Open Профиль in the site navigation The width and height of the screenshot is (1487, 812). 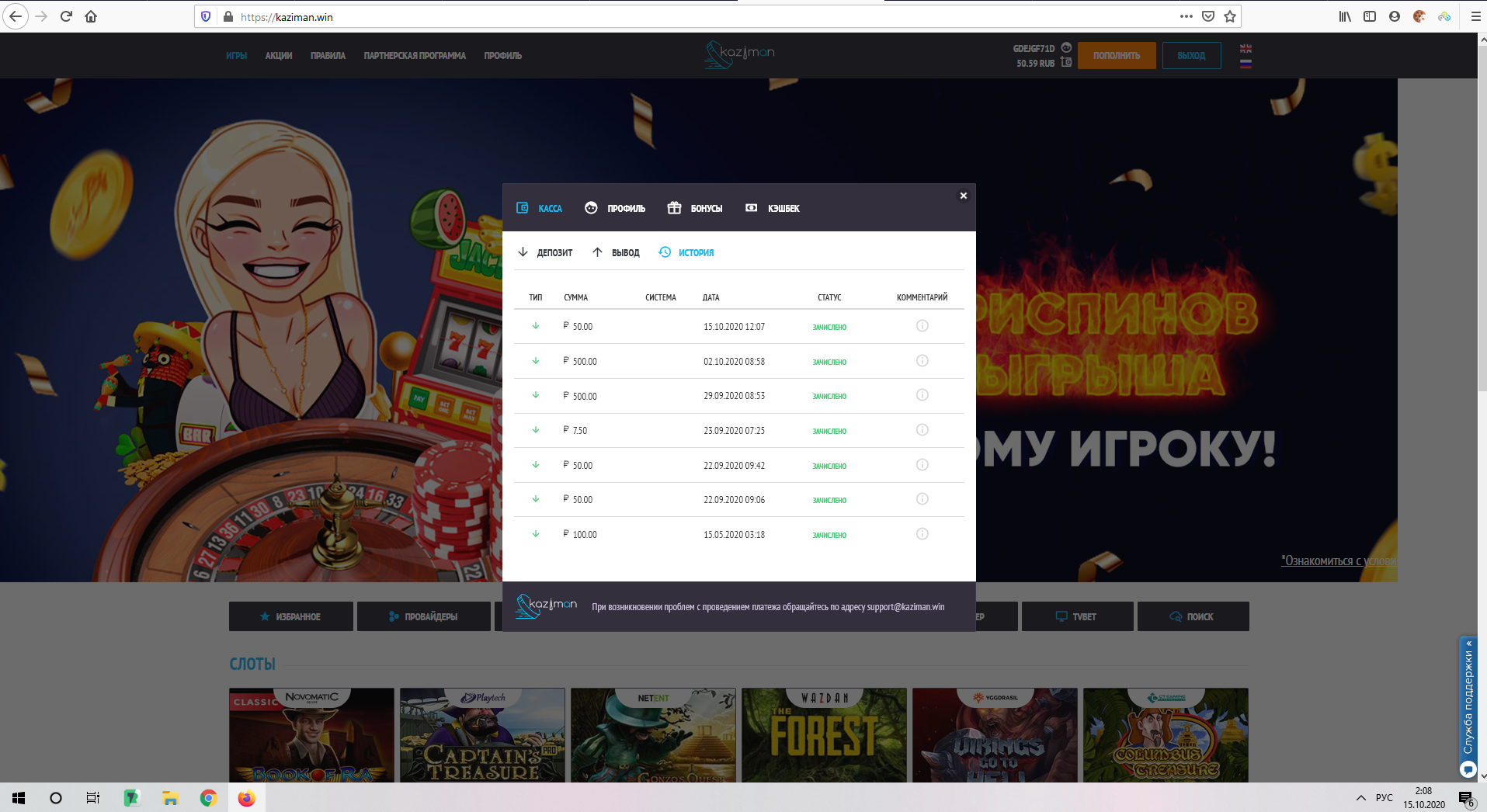tap(503, 56)
